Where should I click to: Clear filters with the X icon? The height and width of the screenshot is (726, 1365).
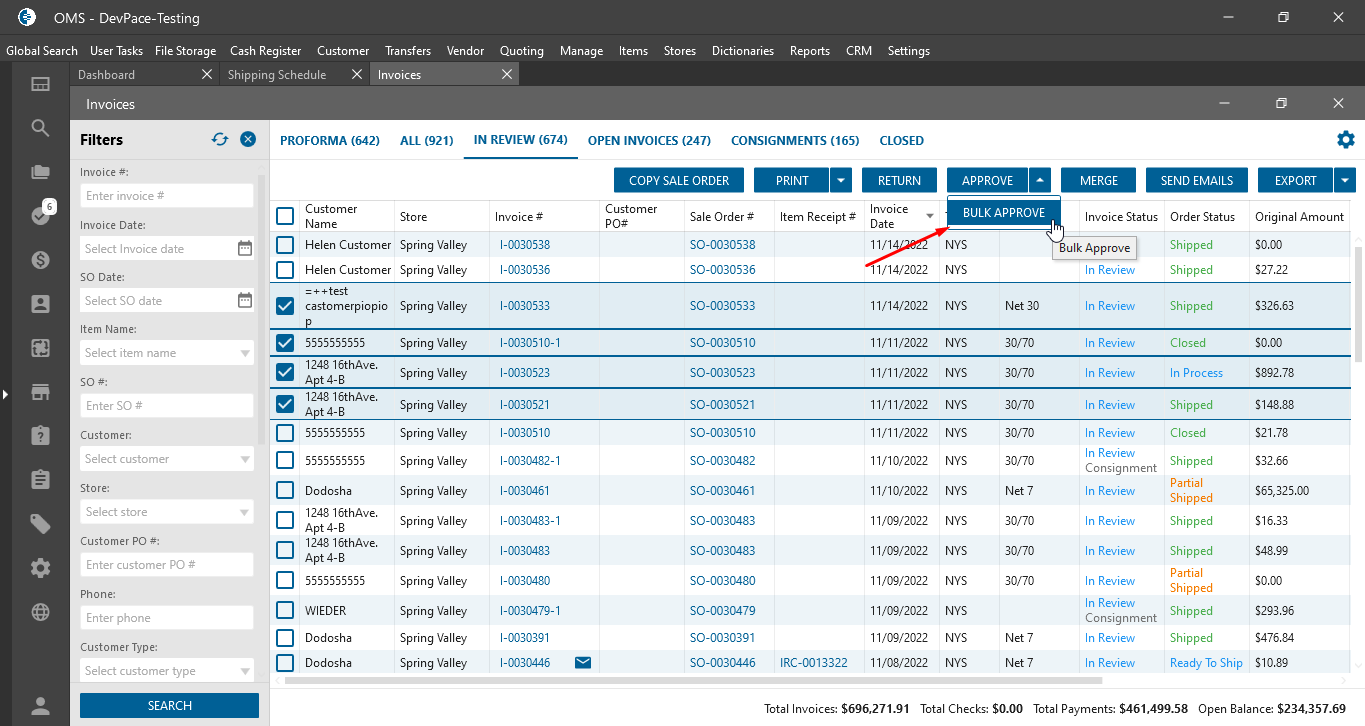248,140
